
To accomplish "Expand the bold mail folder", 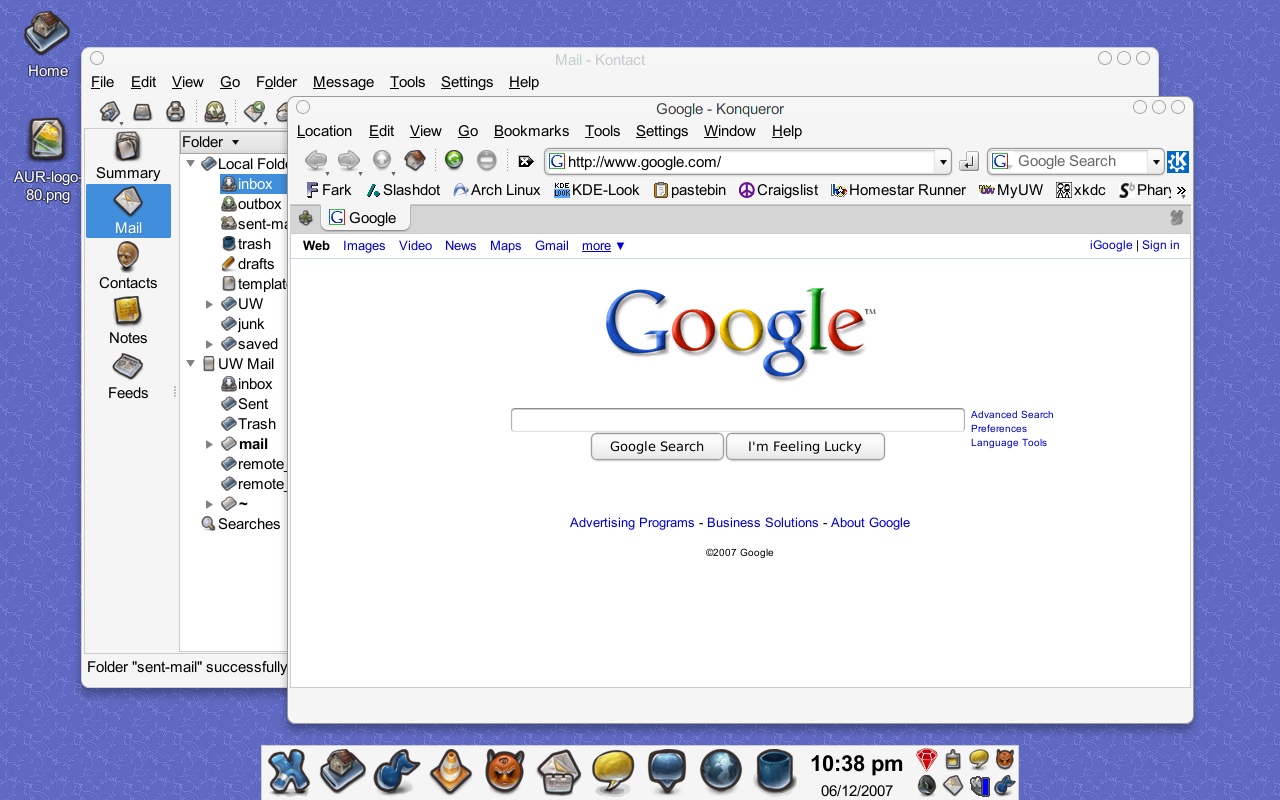I will [209, 444].
